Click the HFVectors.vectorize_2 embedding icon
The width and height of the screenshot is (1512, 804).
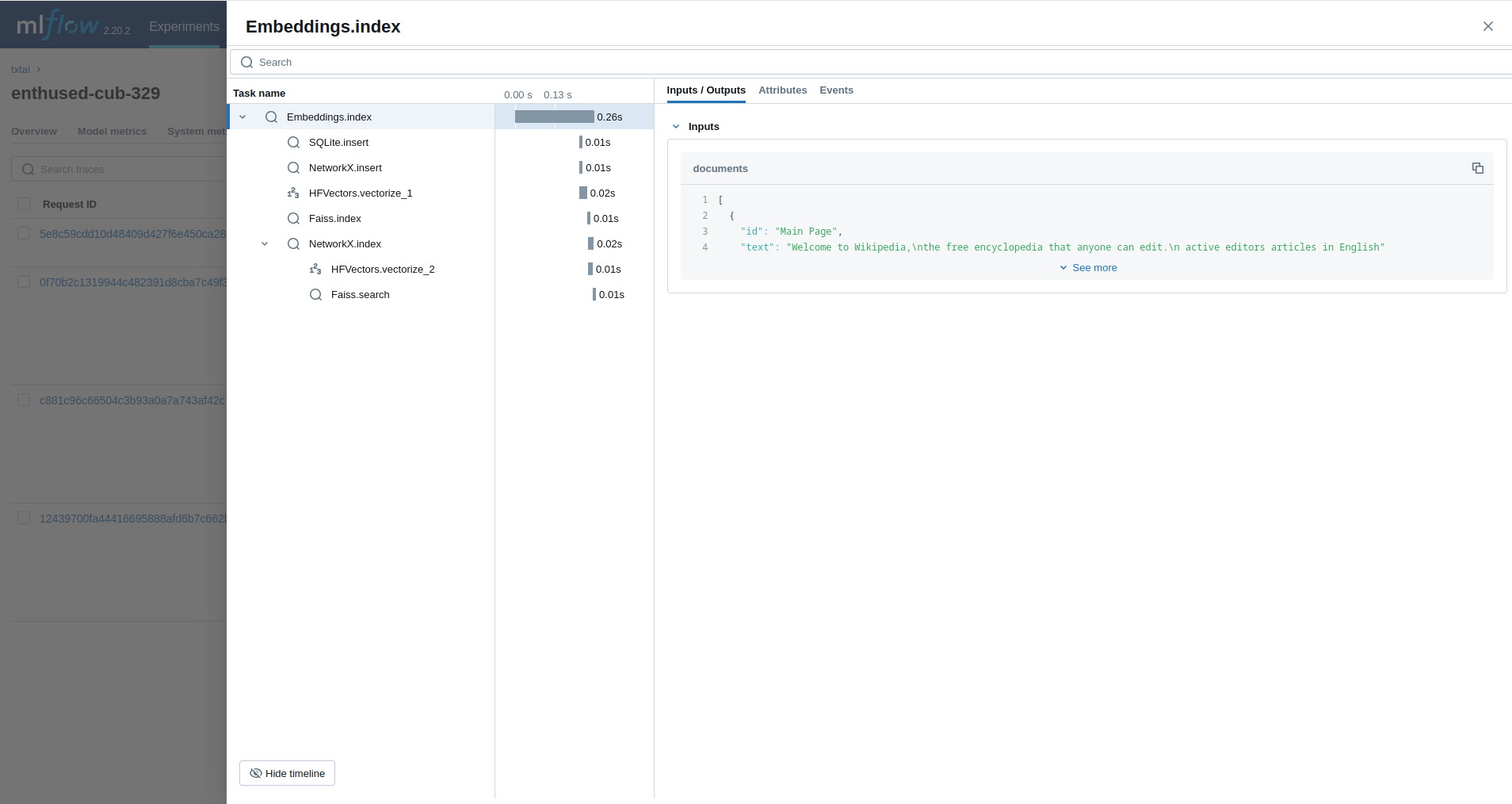pyautogui.click(x=315, y=270)
